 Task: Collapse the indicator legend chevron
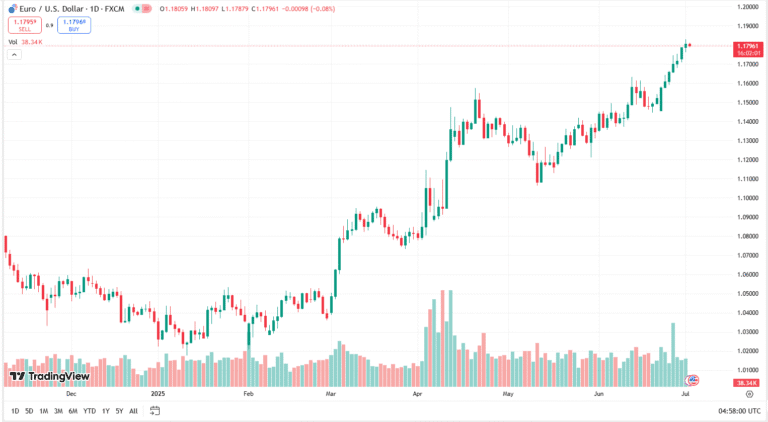pos(14,54)
